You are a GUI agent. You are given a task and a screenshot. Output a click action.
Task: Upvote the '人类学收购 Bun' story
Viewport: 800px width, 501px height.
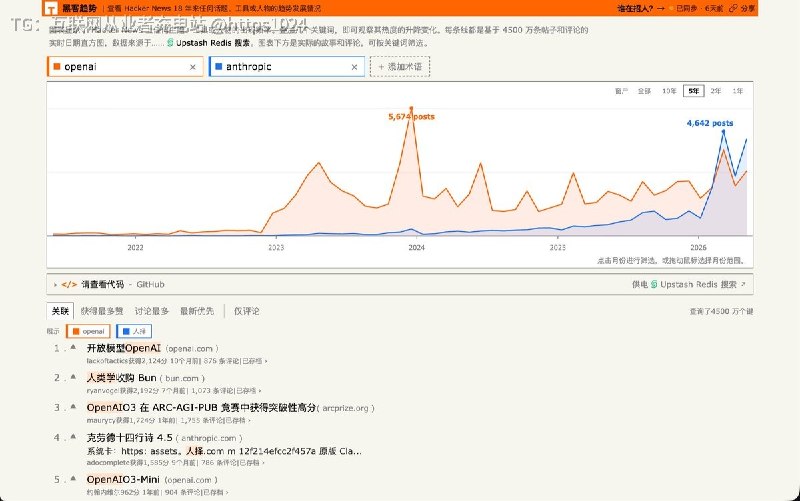pos(73,377)
